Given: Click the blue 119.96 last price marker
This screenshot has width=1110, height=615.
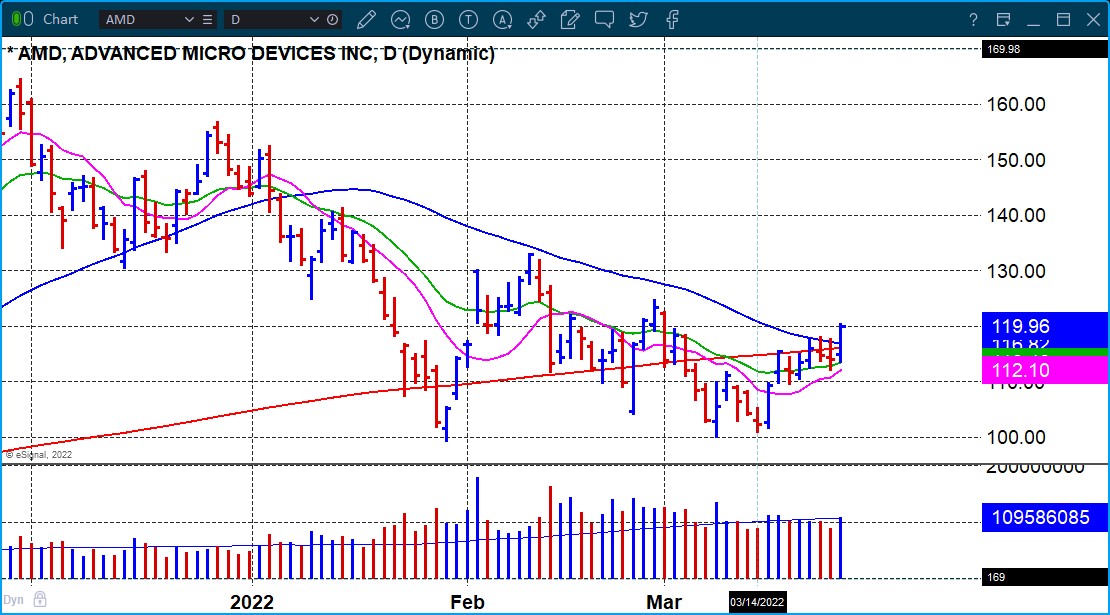Looking at the screenshot, I should (x=1045, y=326).
